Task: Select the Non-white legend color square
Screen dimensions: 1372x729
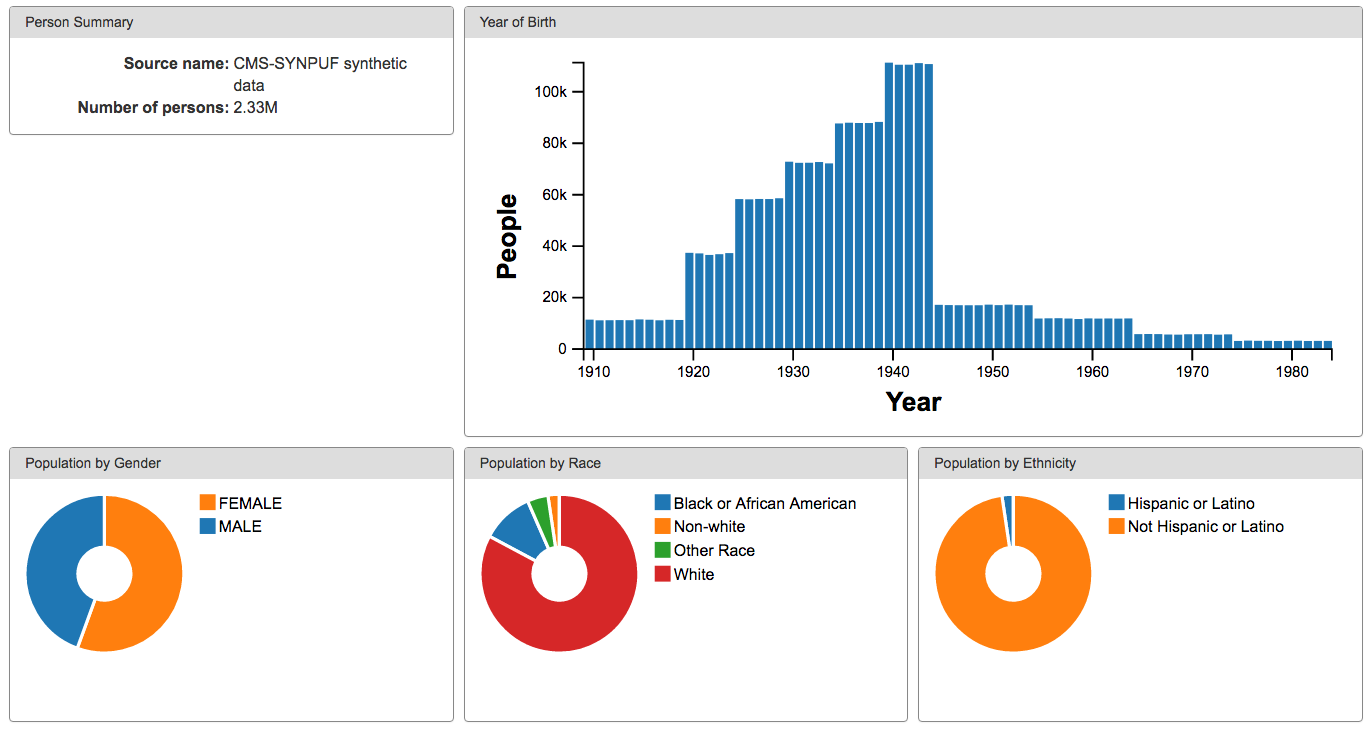Action: [663, 526]
